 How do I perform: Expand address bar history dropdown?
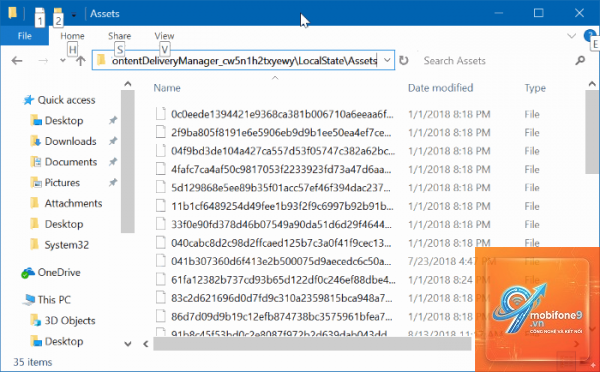[x=387, y=60]
